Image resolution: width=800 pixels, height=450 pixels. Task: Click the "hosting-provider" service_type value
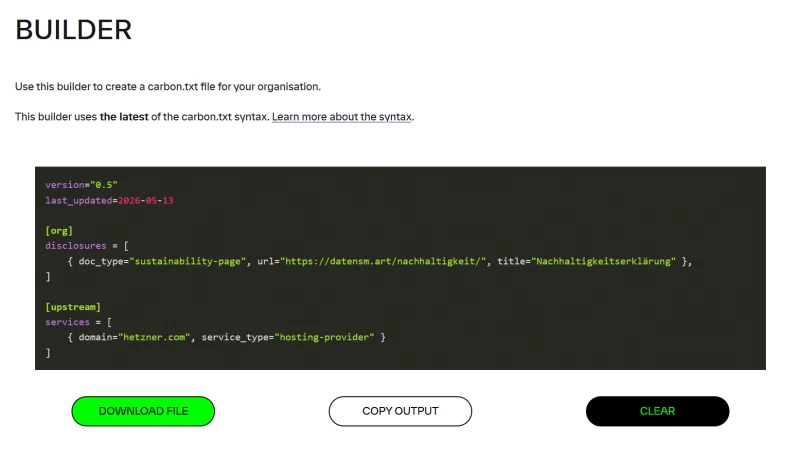tap(324, 337)
